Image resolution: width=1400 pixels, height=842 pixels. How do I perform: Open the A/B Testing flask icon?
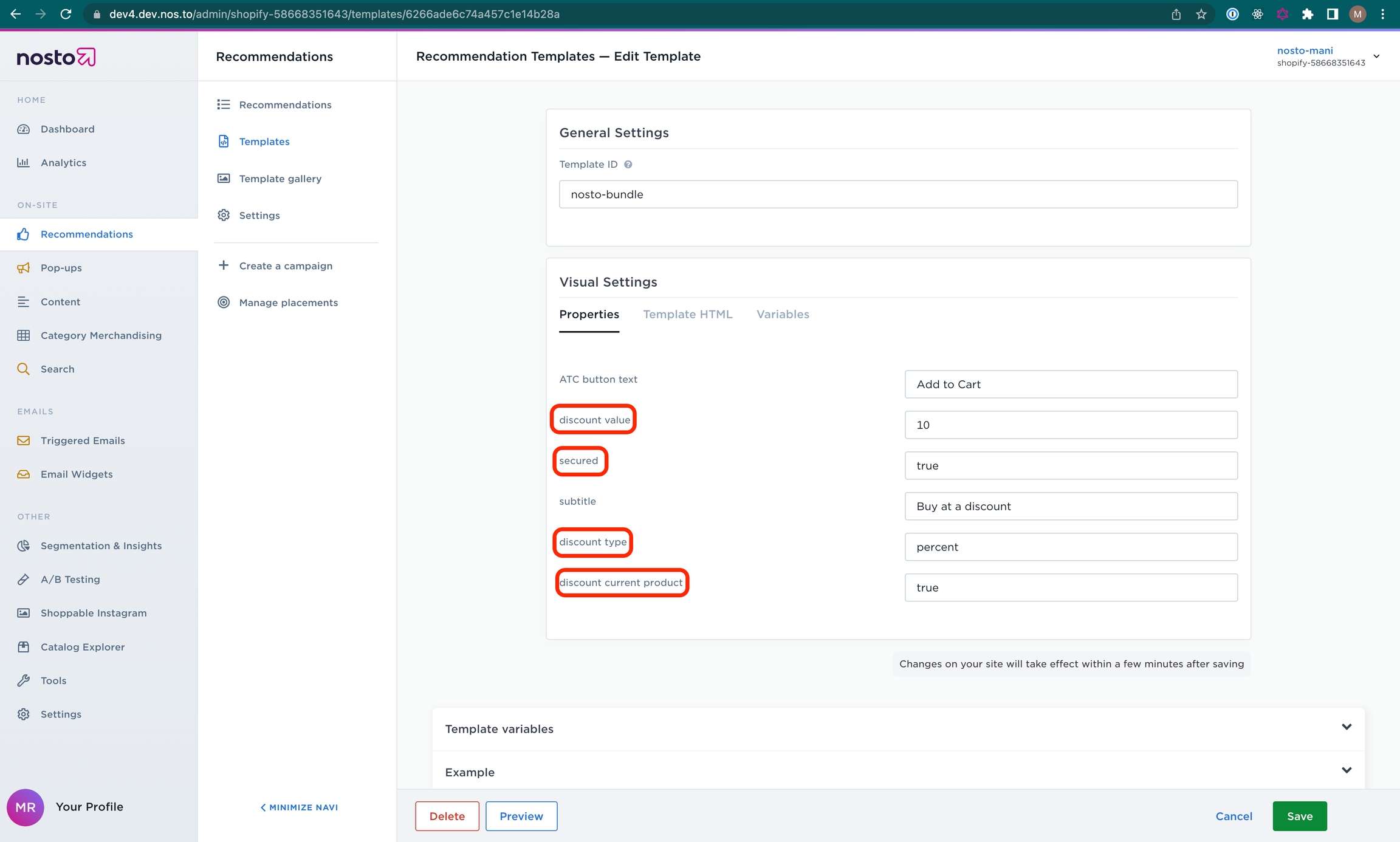[x=23, y=580]
